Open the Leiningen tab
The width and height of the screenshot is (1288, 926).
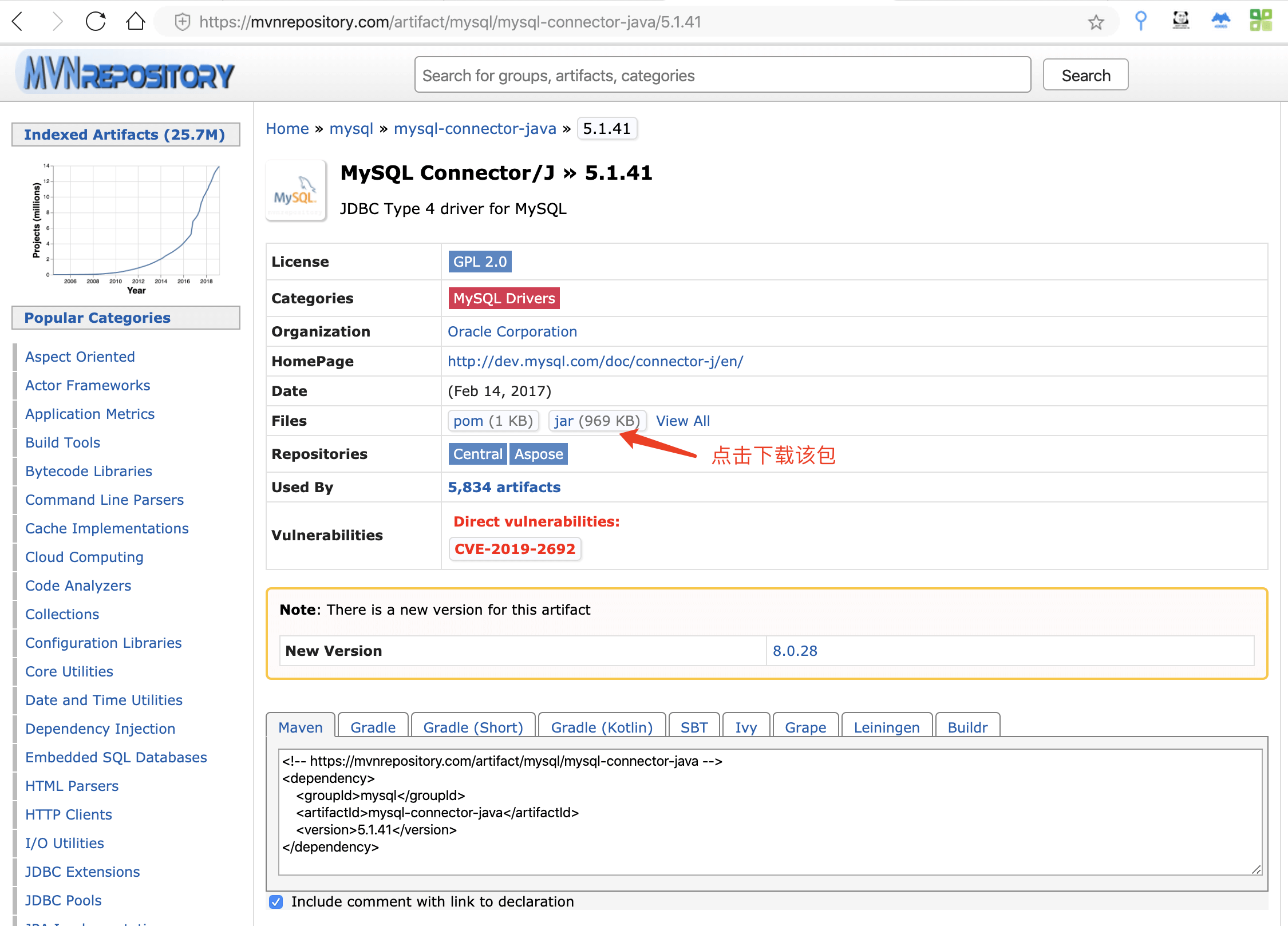tap(887, 727)
